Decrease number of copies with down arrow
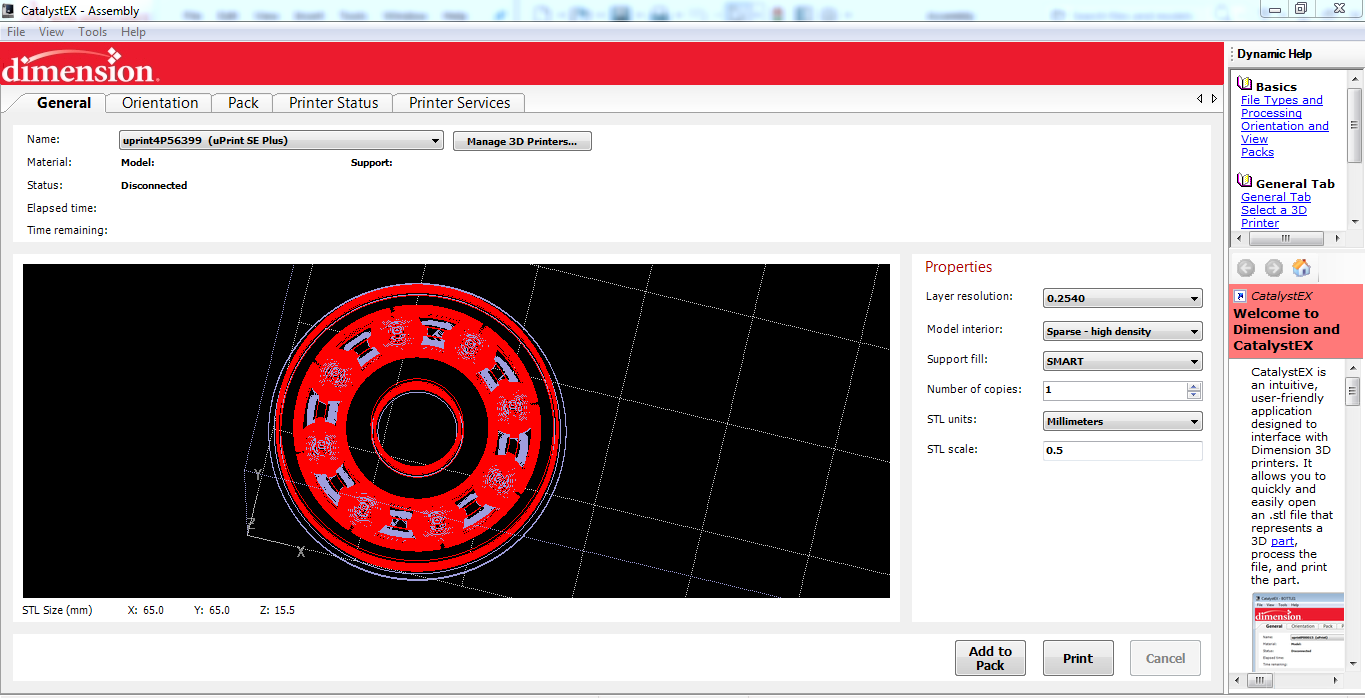The height and width of the screenshot is (698, 1365). click(1194, 395)
